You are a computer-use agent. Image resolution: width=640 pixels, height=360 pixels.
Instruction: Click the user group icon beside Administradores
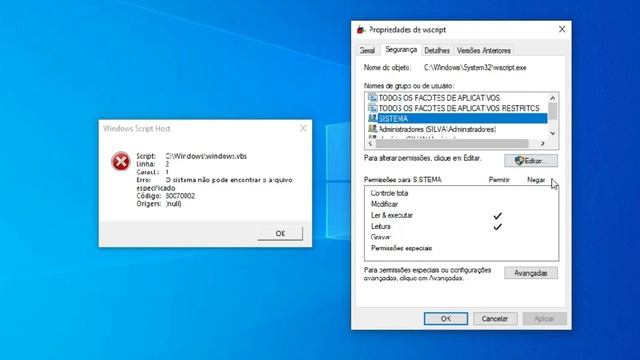372,129
